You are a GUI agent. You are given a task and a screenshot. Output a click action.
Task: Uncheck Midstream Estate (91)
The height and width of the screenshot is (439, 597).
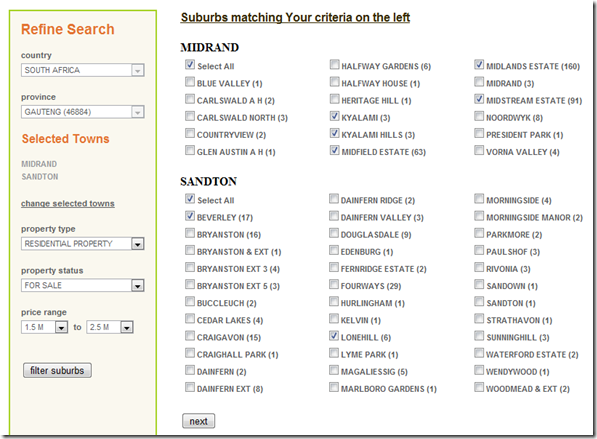coord(479,99)
